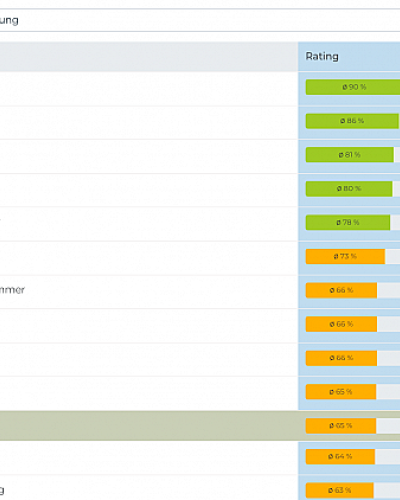Click the 65 % bar in the white row
Image resolution: width=400 pixels, height=500 pixels.
[341, 392]
